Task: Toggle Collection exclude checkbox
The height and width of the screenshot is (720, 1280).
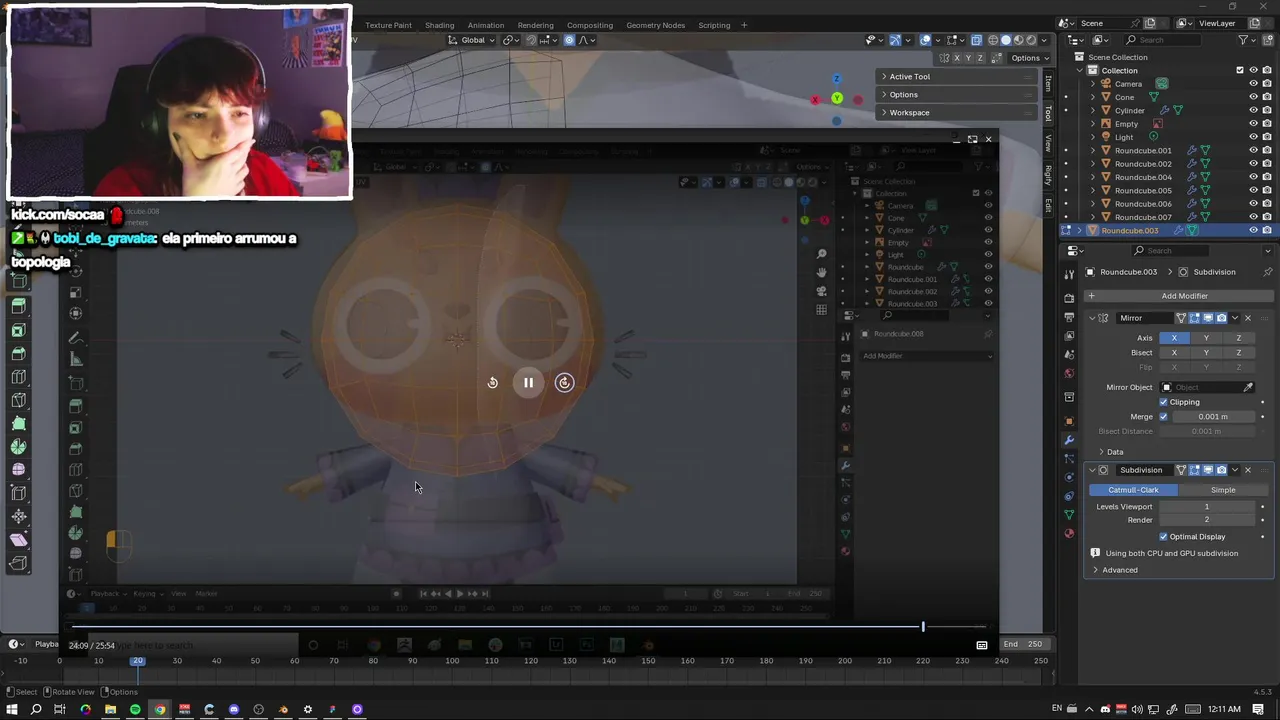Action: pyautogui.click(x=1240, y=70)
